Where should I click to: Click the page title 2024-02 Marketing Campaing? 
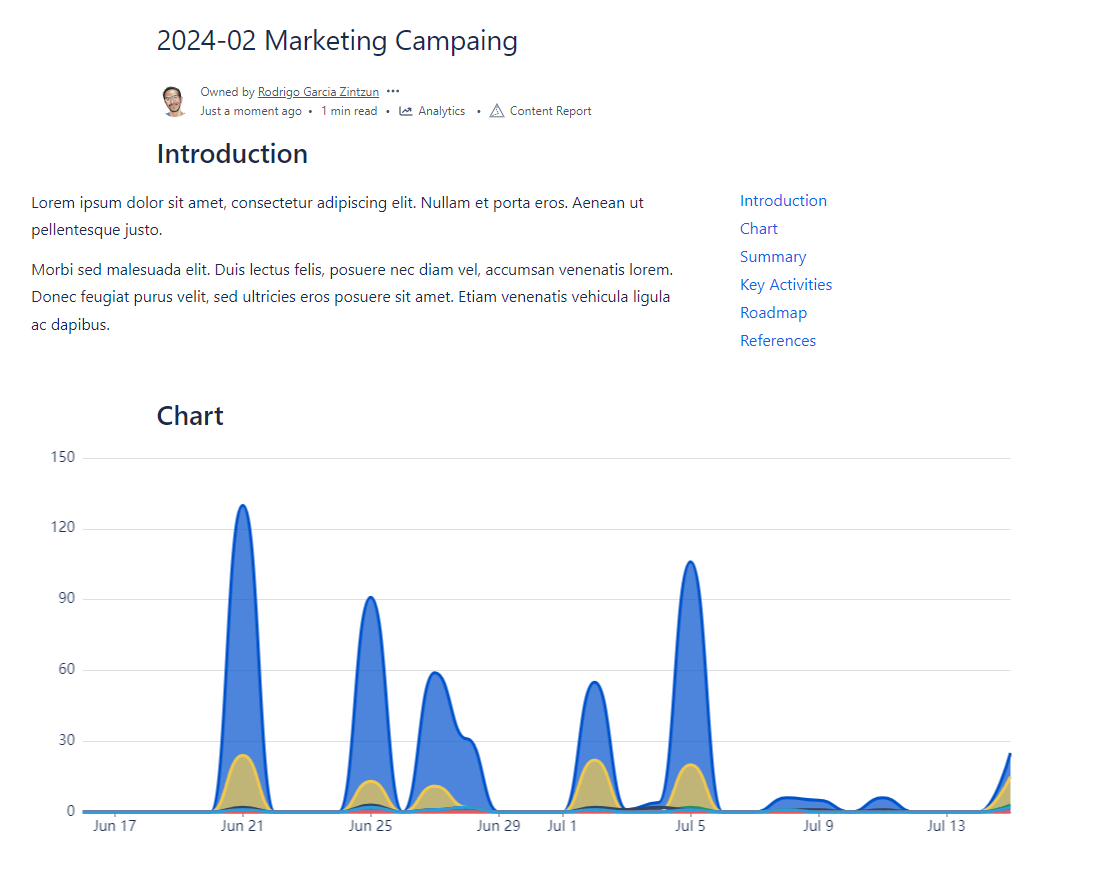point(337,41)
